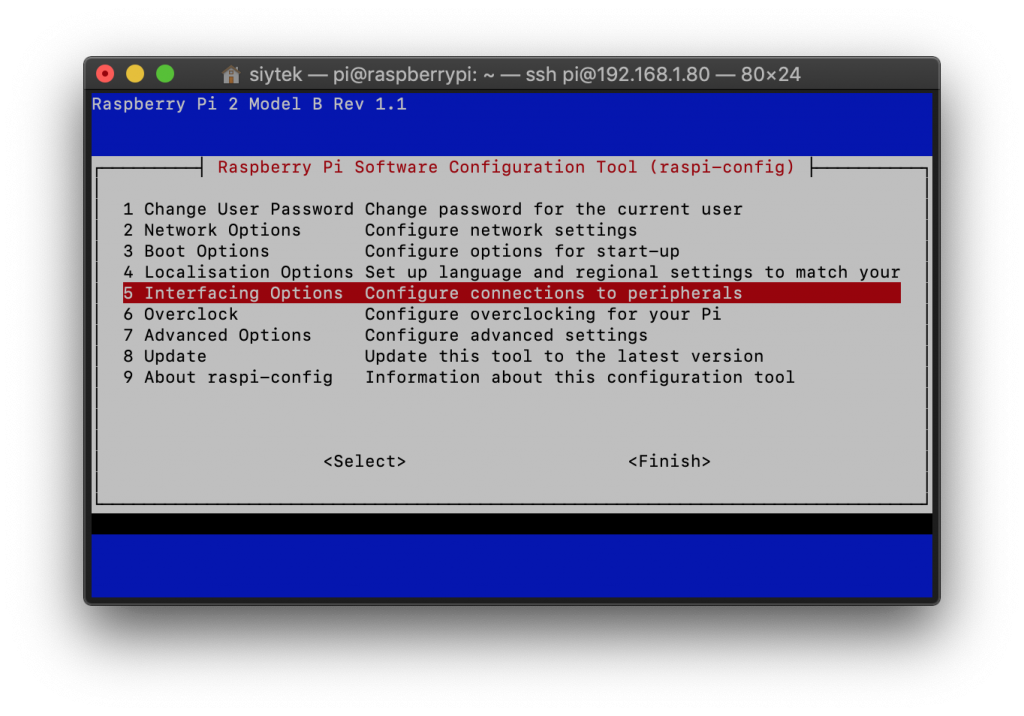Click 'Configure options for start-up' description
This screenshot has height=716, width=1024.
[x=522, y=251]
